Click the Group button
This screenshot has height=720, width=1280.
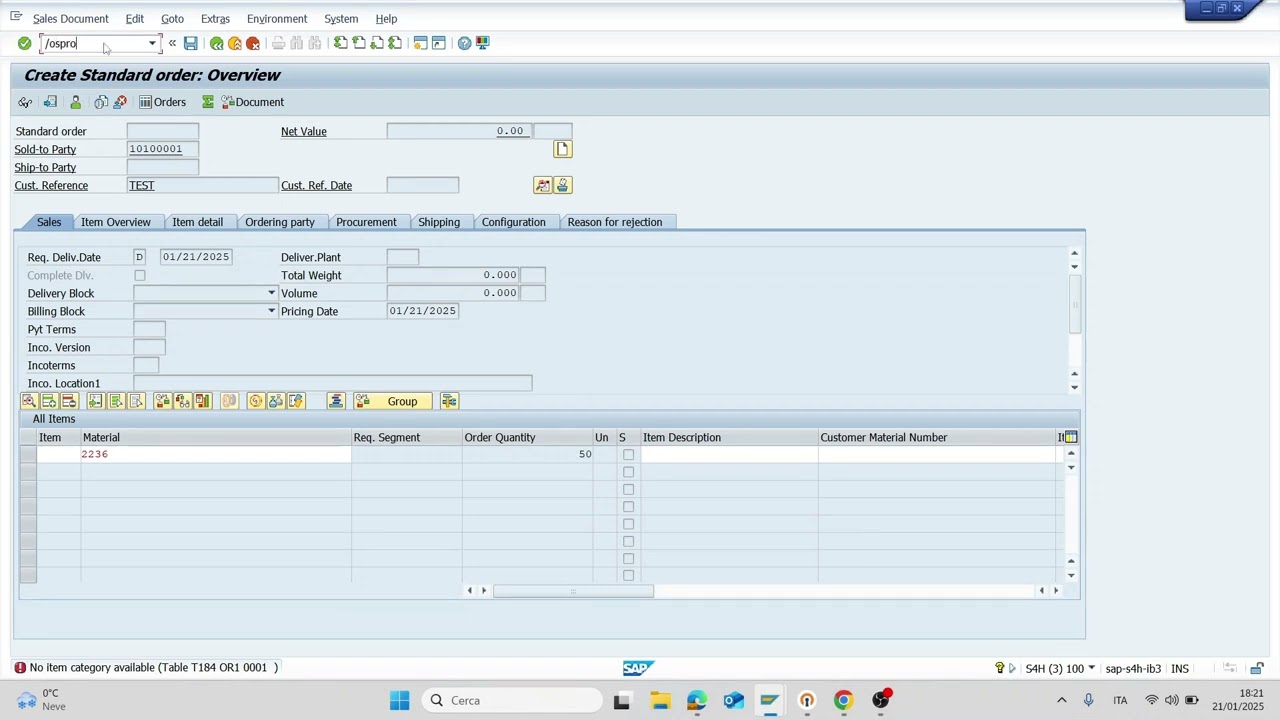392,401
